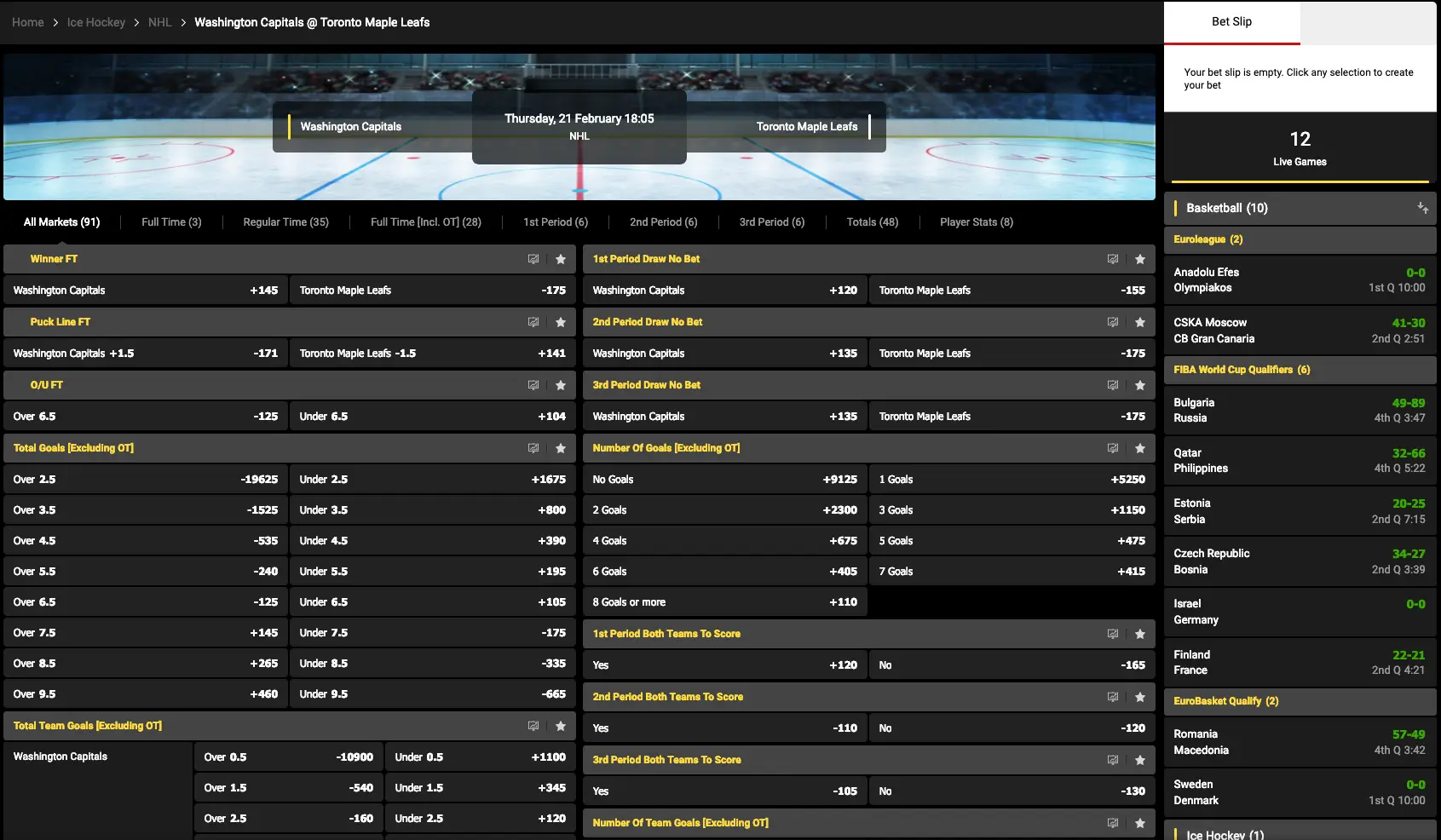Go to Home breadcrumb
This screenshot has width=1441, height=840.
[28, 22]
